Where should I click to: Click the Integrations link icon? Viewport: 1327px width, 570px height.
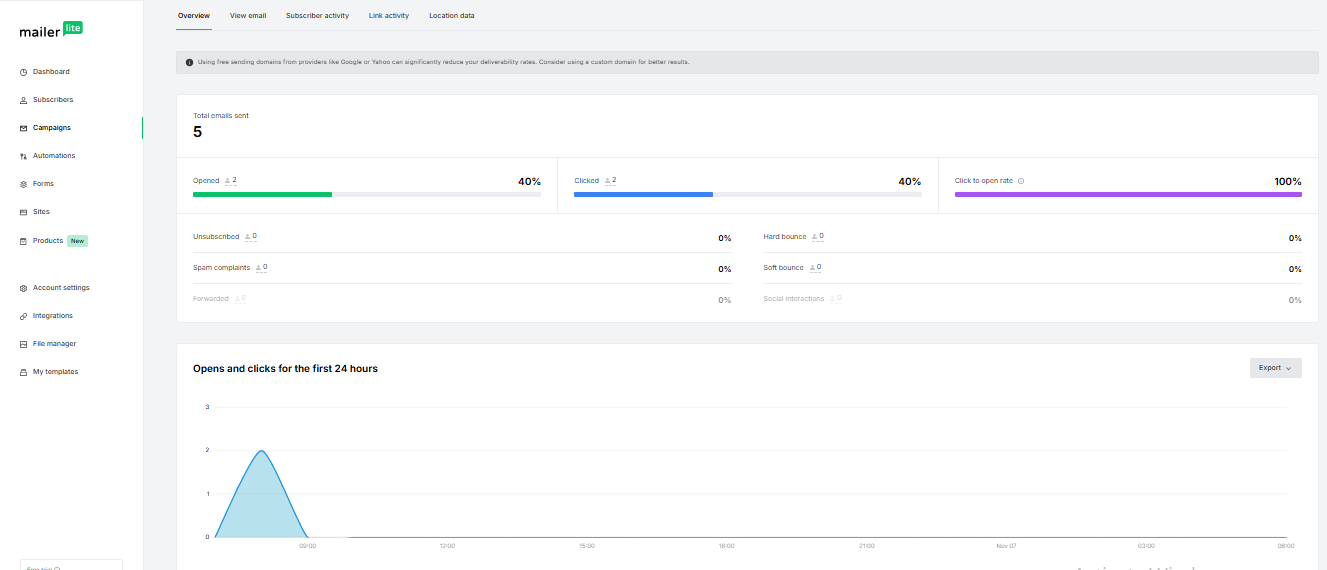pyautogui.click(x=23, y=316)
